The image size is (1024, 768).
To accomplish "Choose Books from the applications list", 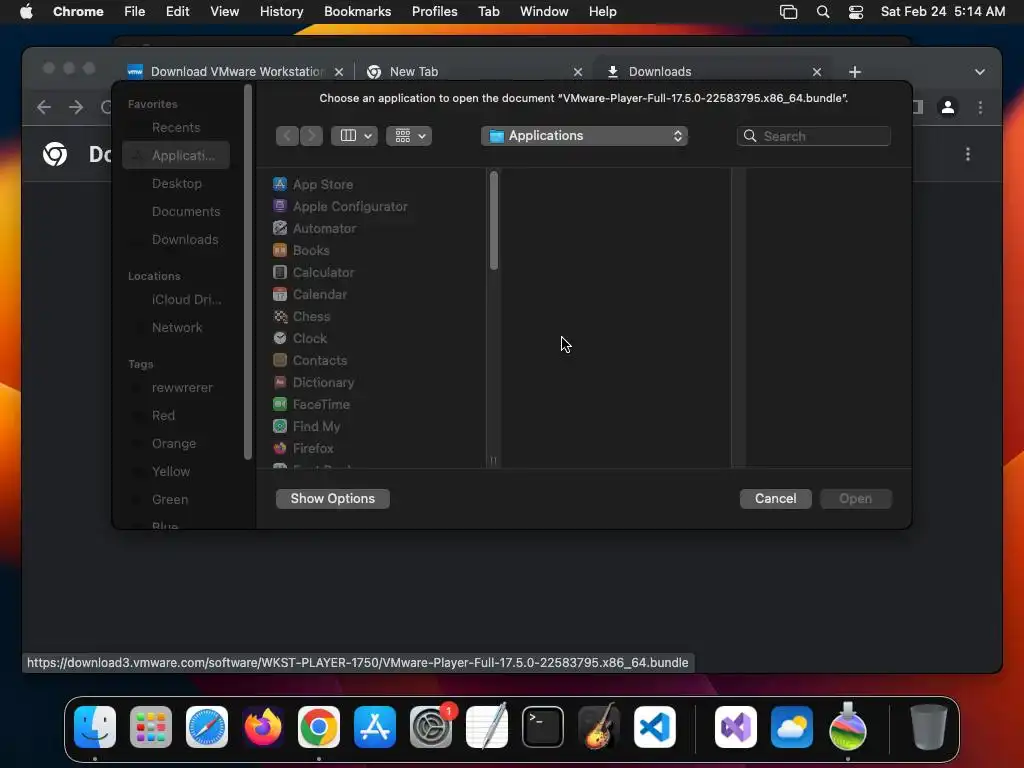I will pyautogui.click(x=301, y=250).
